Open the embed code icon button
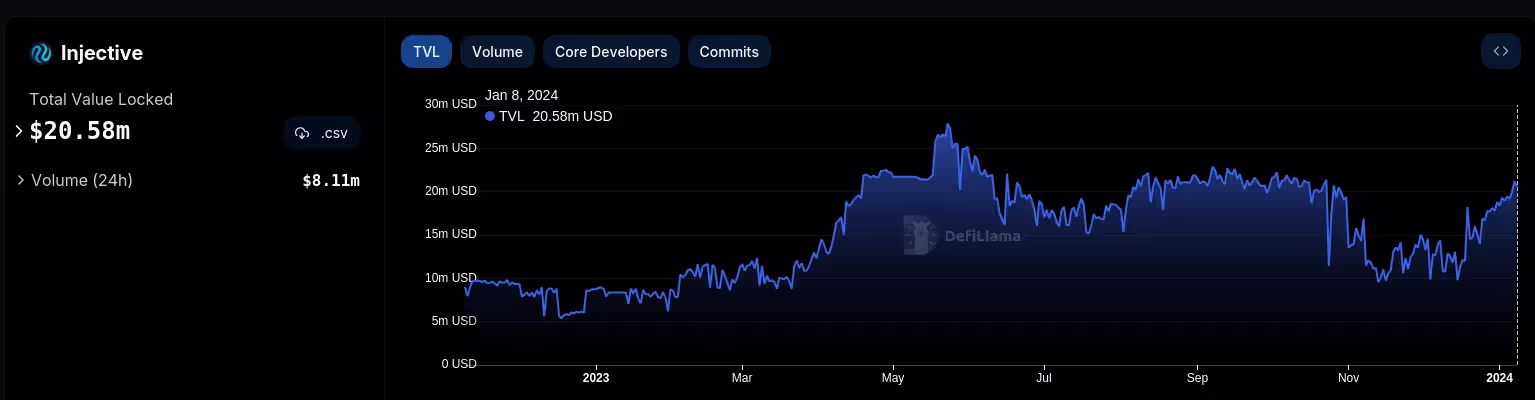The height and width of the screenshot is (400, 1535). click(x=1500, y=51)
